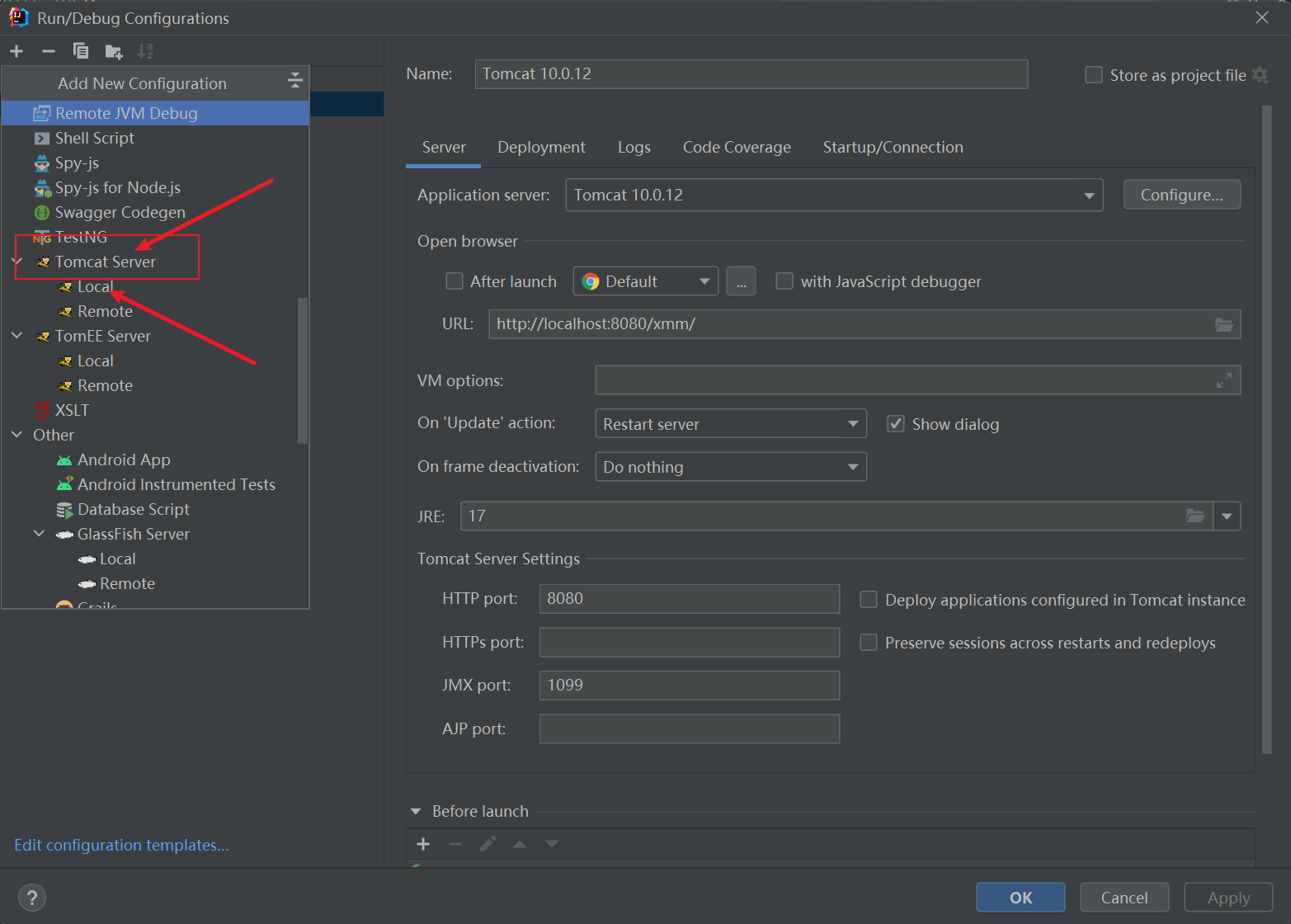Collapse the GlassFish Server tree node
Viewport: 1291px width, 924px height.
[40, 534]
